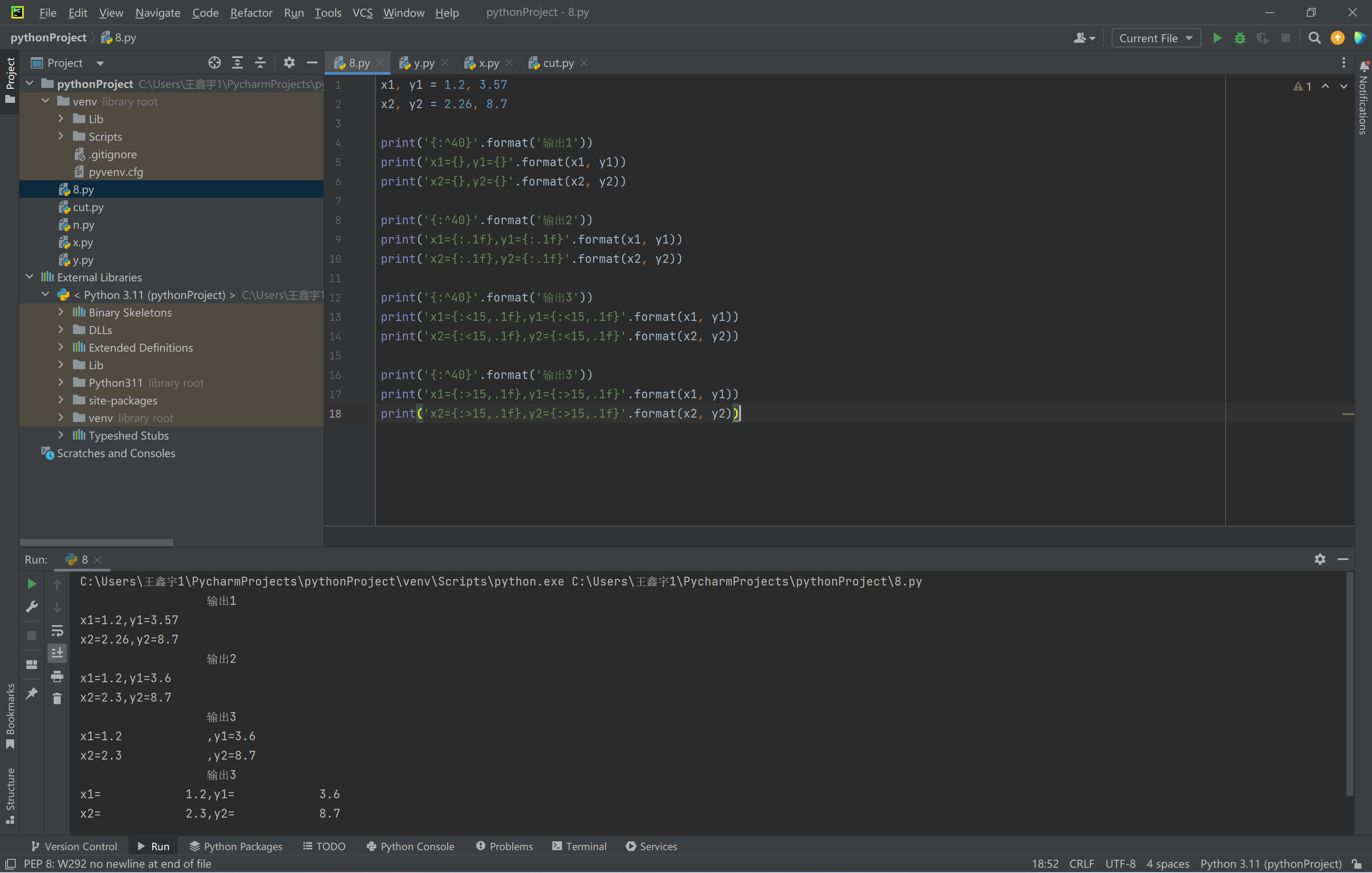Open n.py in the project tree
The height and width of the screenshot is (873, 1372).
point(84,225)
